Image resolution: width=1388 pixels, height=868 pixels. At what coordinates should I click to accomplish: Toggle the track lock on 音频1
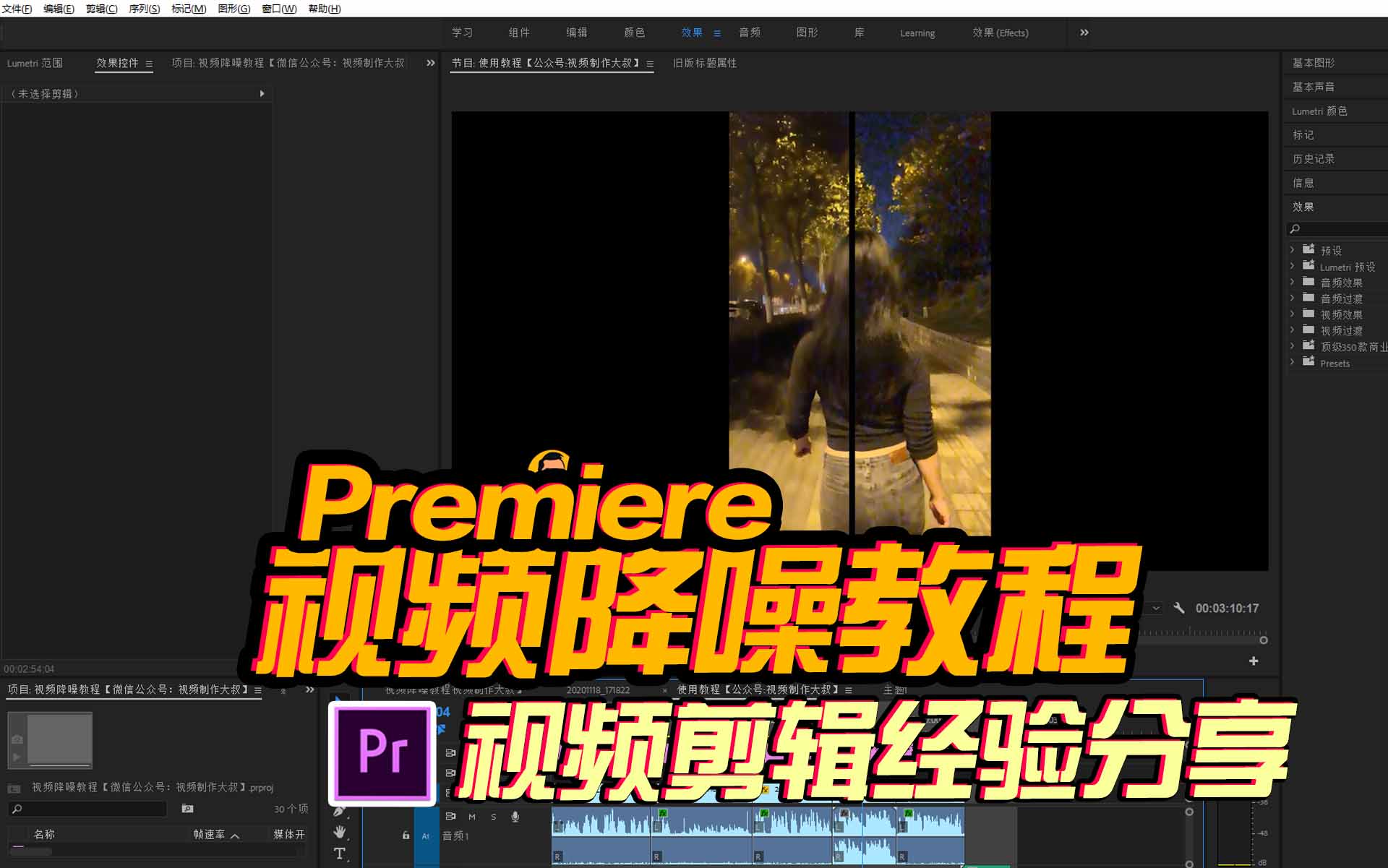tap(405, 835)
